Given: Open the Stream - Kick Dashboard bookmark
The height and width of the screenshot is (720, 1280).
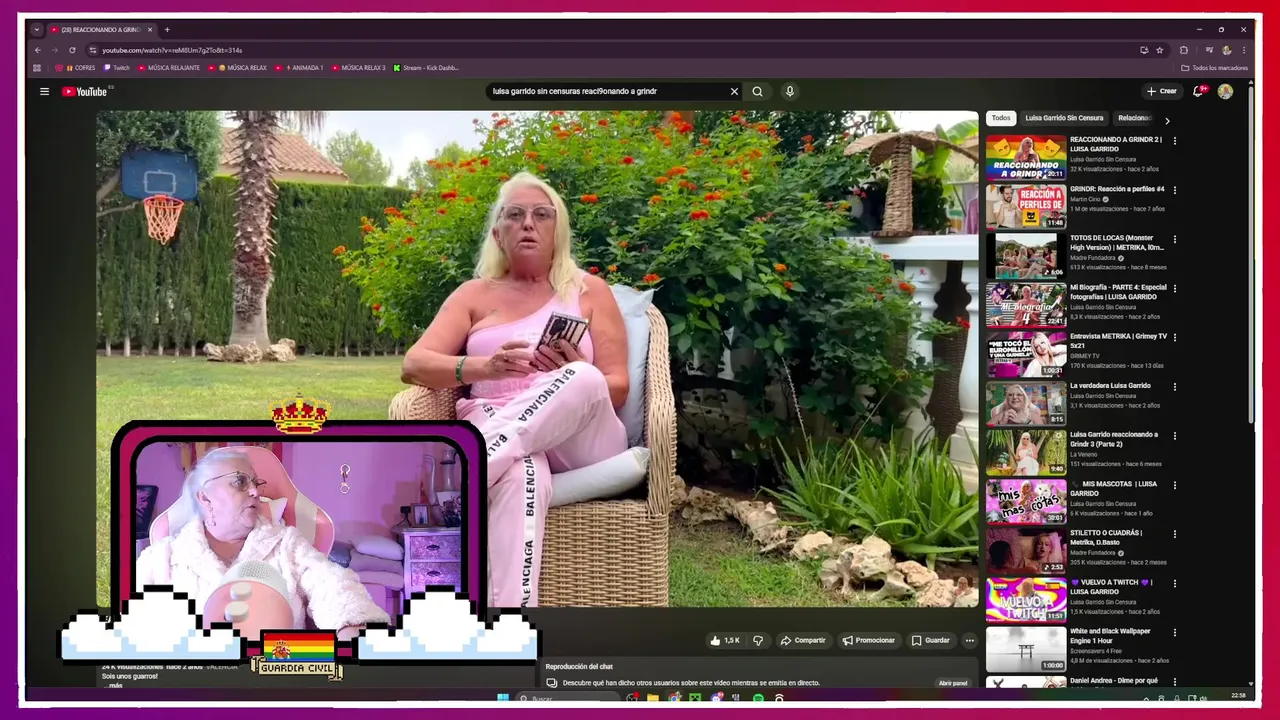Looking at the screenshot, I should pos(426,68).
